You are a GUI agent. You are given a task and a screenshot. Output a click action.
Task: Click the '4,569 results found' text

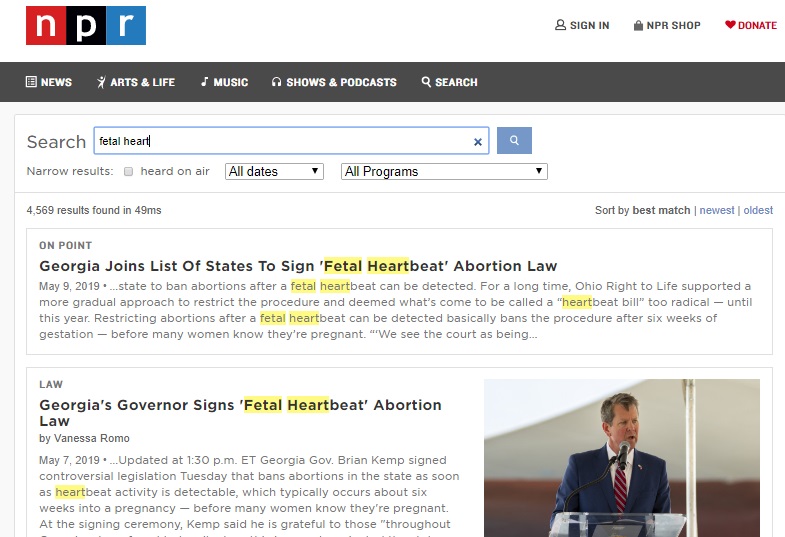(94, 210)
